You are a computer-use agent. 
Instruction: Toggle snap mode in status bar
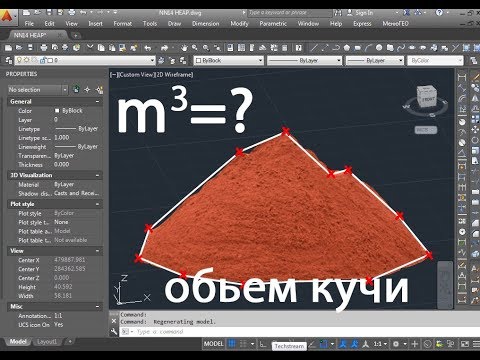click(243, 344)
